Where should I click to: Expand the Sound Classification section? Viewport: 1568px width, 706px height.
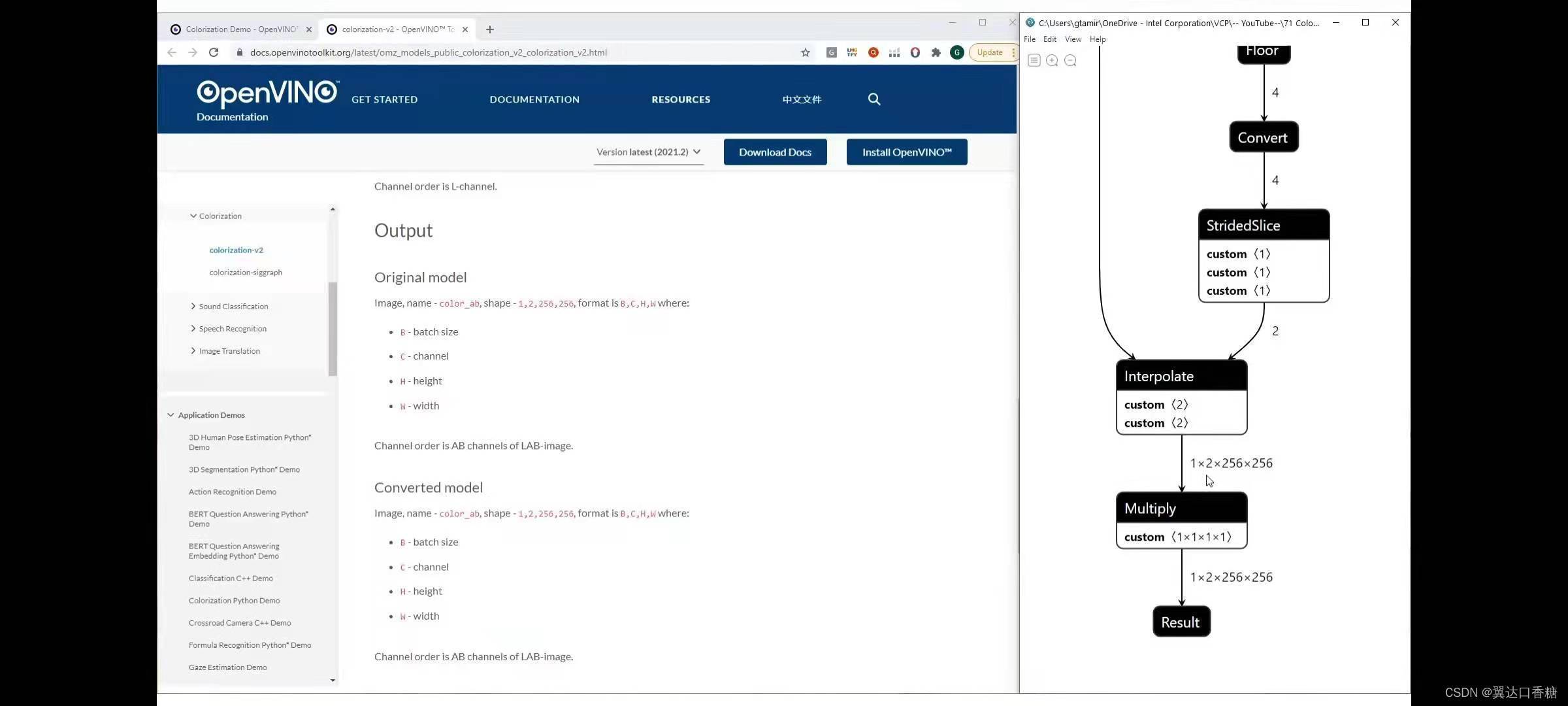pos(193,306)
